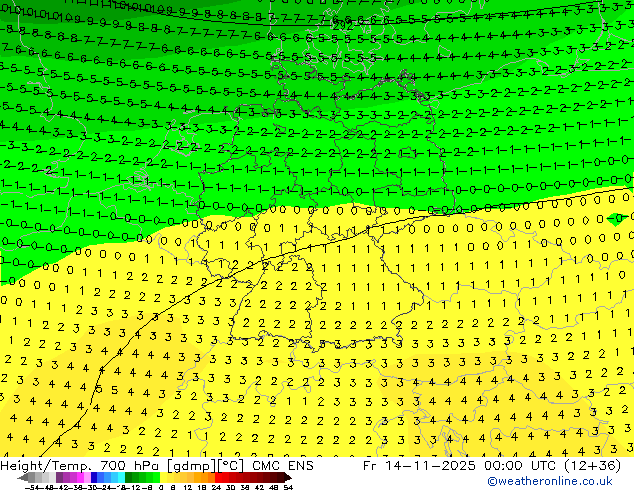Click the temperature color scale bar
The height and width of the screenshot is (490, 634).
tap(154, 478)
